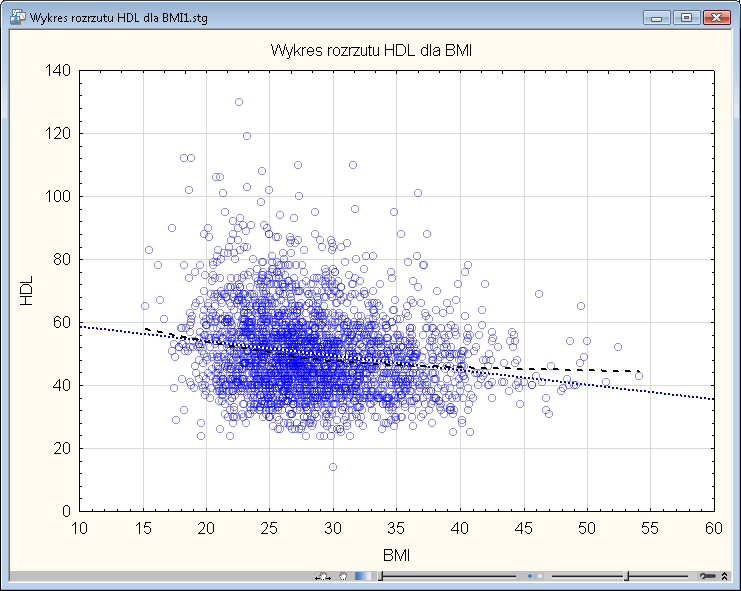Click the right marker-size slider handle
This screenshot has height=591, width=741.
(626, 576)
